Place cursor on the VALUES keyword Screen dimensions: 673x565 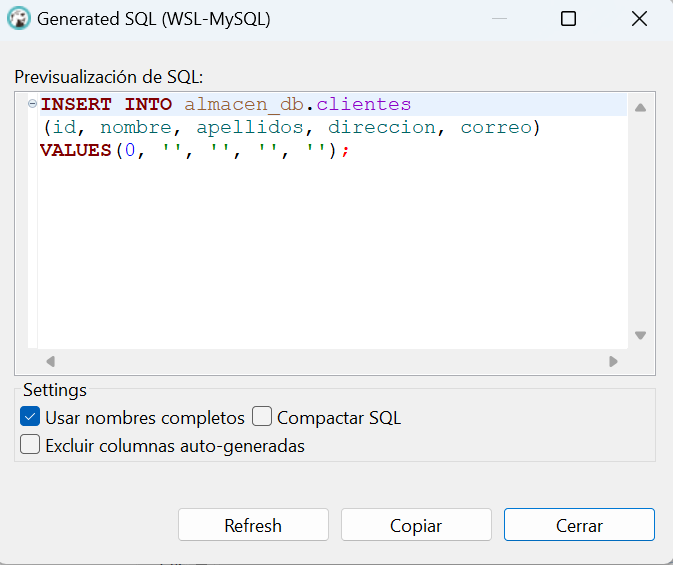(76, 150)
